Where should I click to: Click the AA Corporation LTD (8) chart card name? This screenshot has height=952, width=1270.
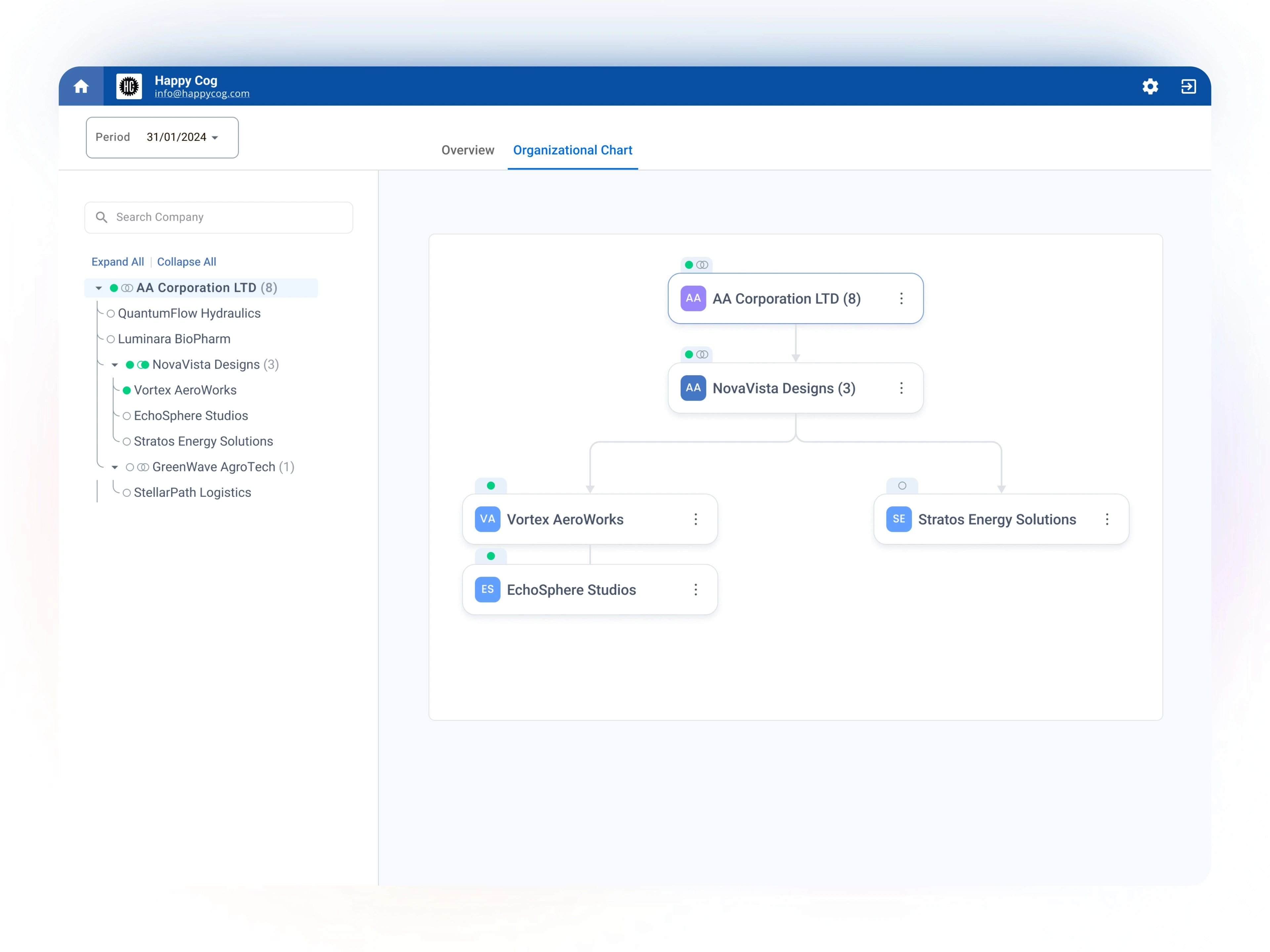click(x=786, y=299)
